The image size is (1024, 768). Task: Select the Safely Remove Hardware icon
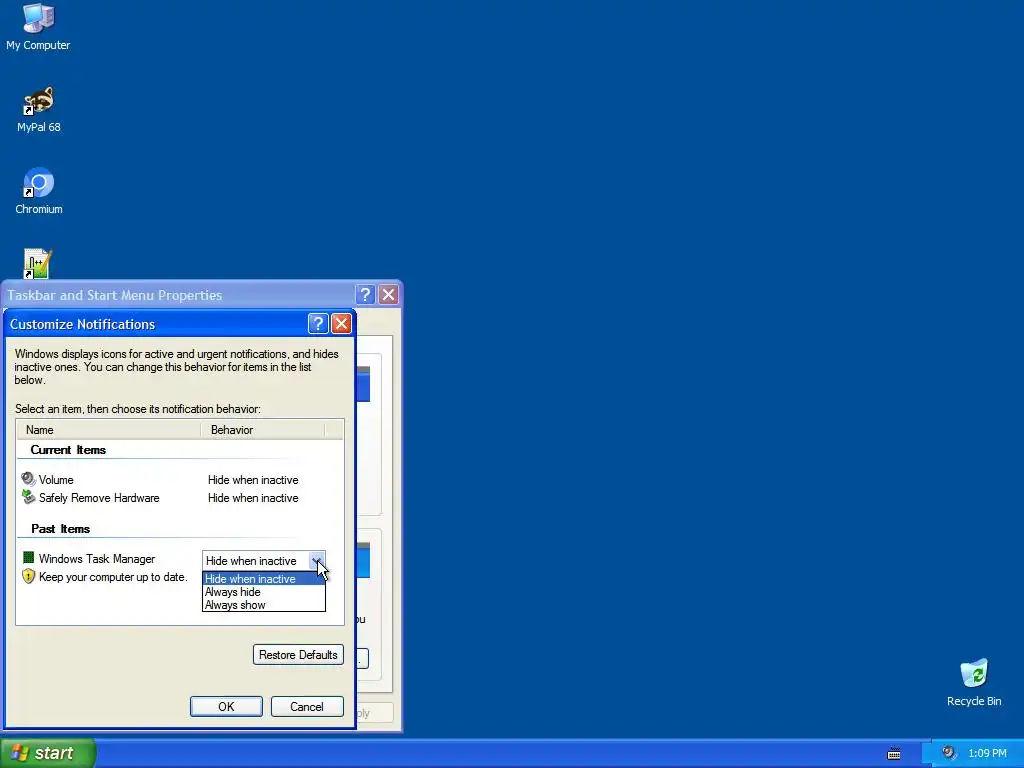click(x=28, y=498)
